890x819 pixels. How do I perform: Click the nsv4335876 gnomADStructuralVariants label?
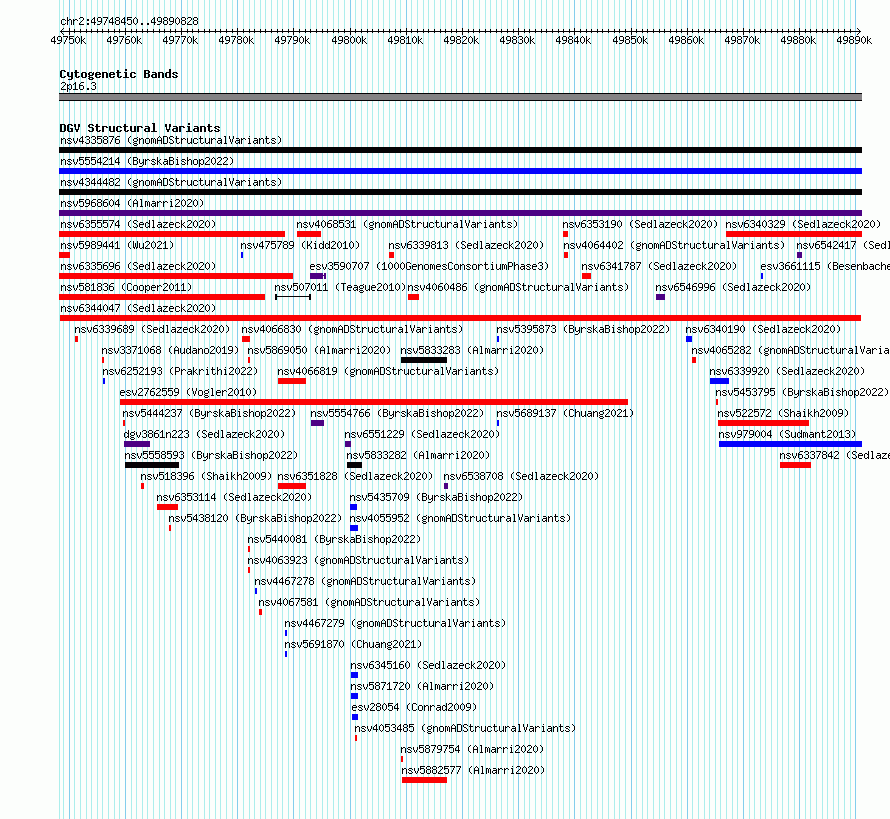(171, 140)
